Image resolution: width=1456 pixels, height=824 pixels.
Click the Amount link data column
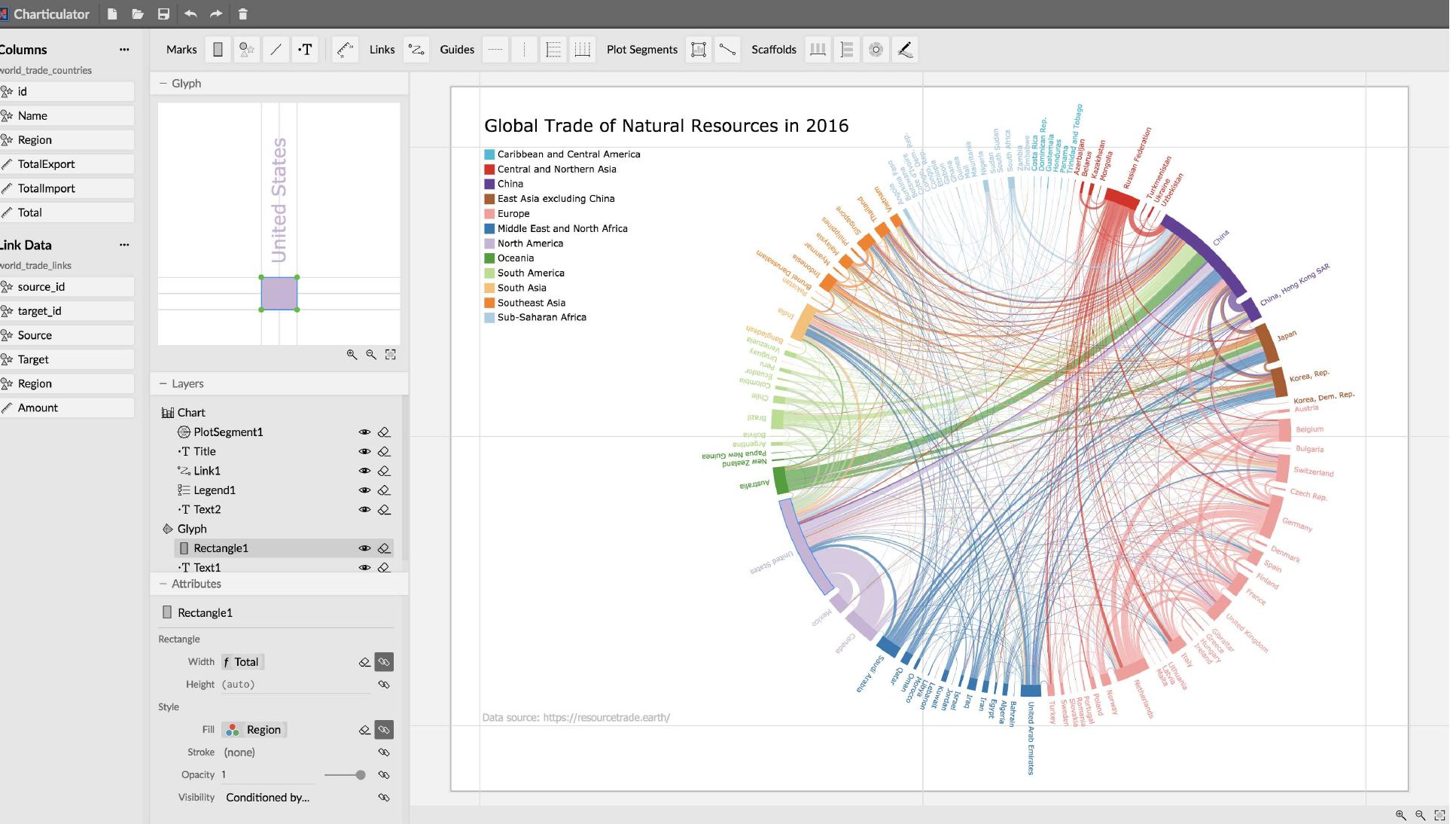[67, 407]
